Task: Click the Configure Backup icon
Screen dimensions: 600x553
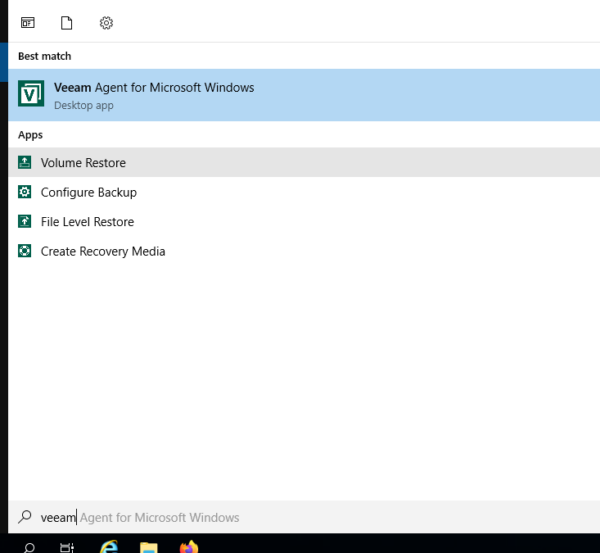Action: 25,192
